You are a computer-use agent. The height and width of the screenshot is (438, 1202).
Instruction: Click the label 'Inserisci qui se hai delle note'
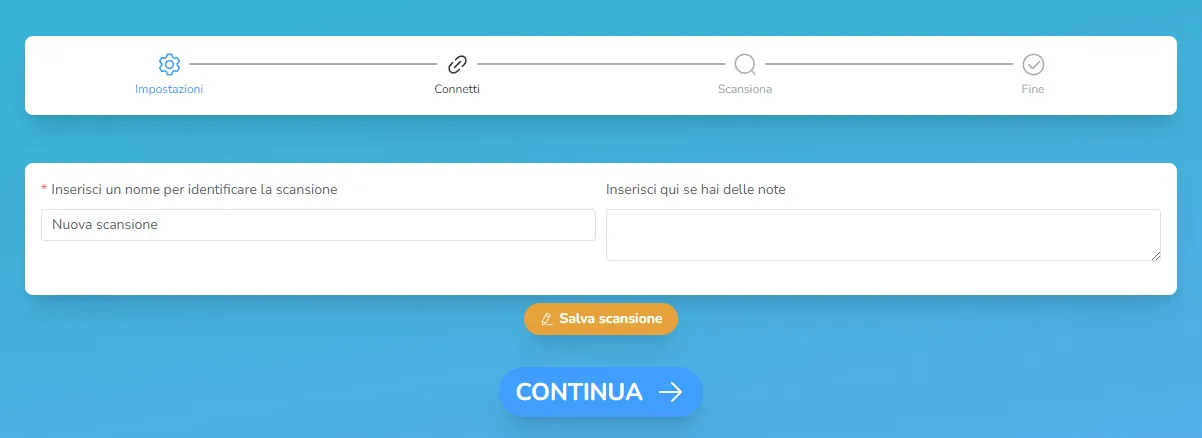696,190
